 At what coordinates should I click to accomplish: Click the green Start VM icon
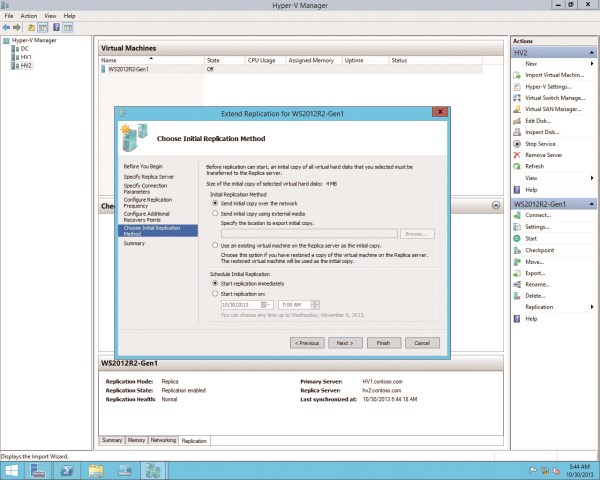[x=517, y=238]
